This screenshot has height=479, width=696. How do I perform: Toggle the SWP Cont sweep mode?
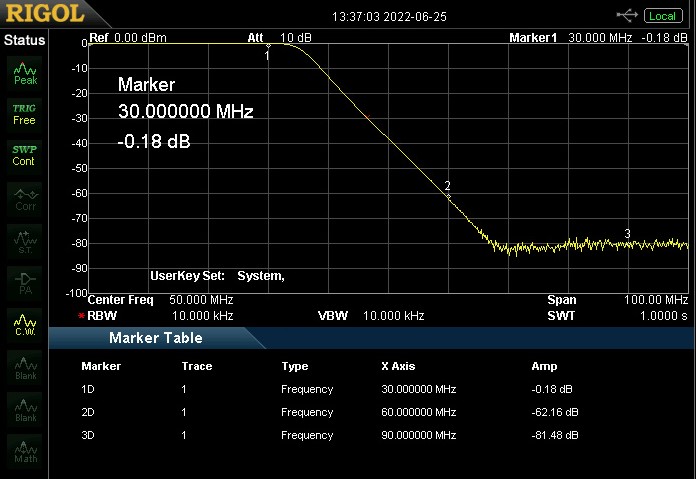point(24,156)
